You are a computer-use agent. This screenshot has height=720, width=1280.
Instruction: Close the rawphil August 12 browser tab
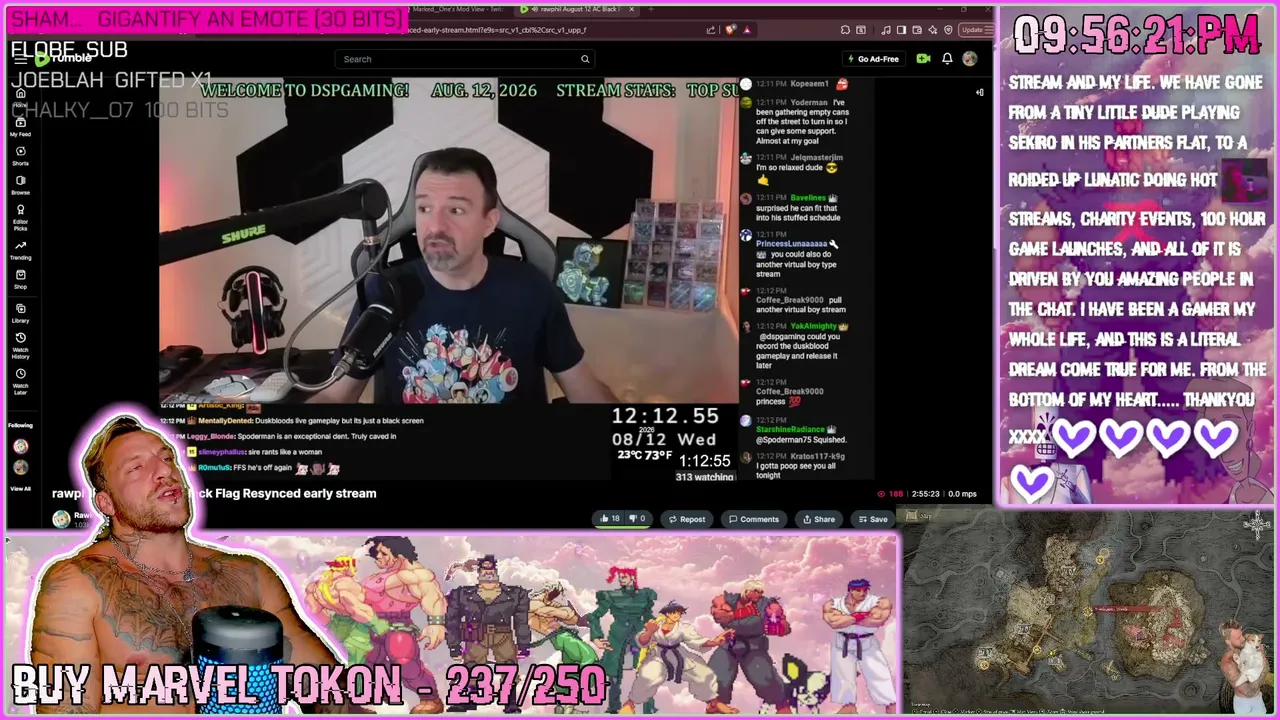pos(631,9)
